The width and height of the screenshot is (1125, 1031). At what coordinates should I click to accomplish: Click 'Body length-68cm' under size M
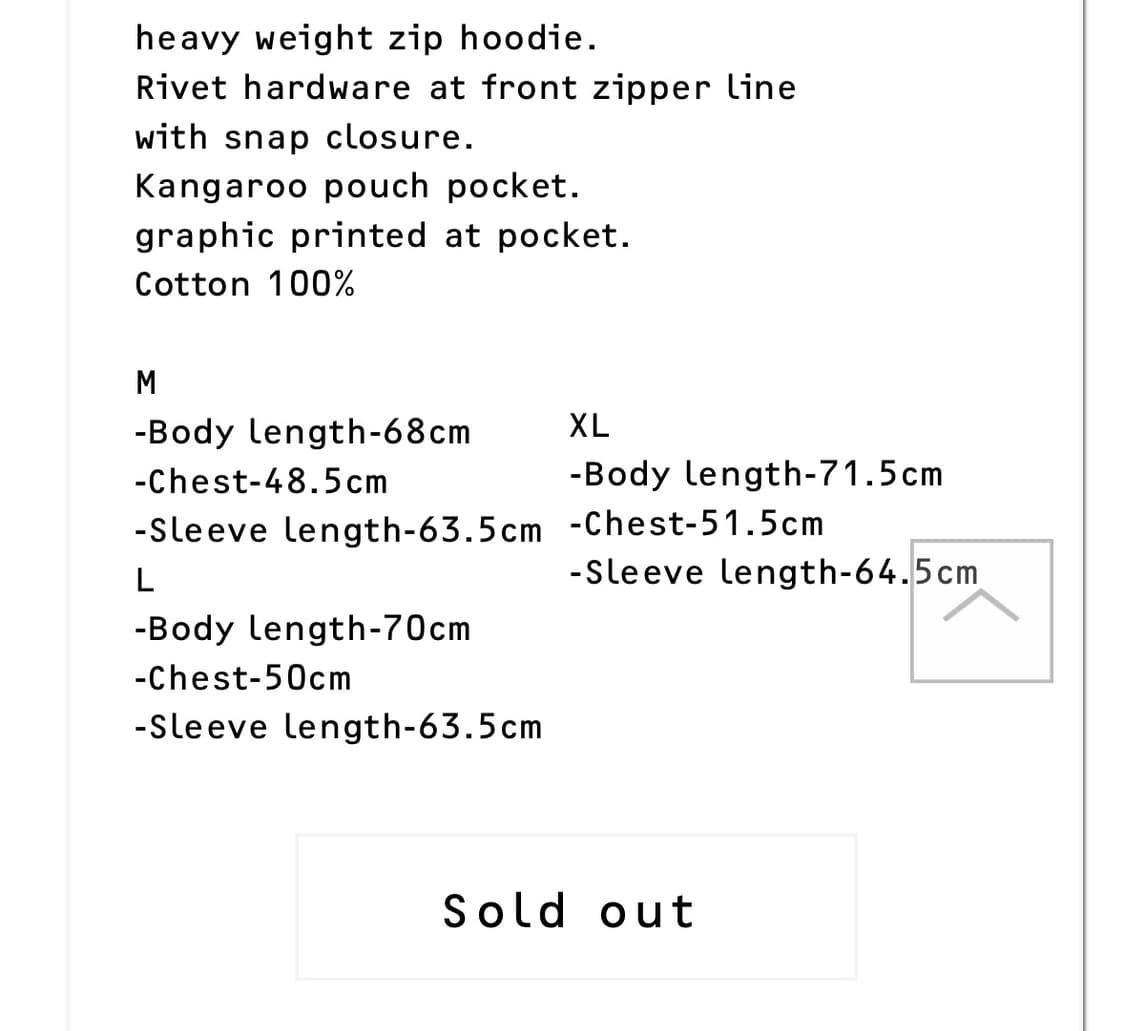pyautogui.click(x=303, y=432)
